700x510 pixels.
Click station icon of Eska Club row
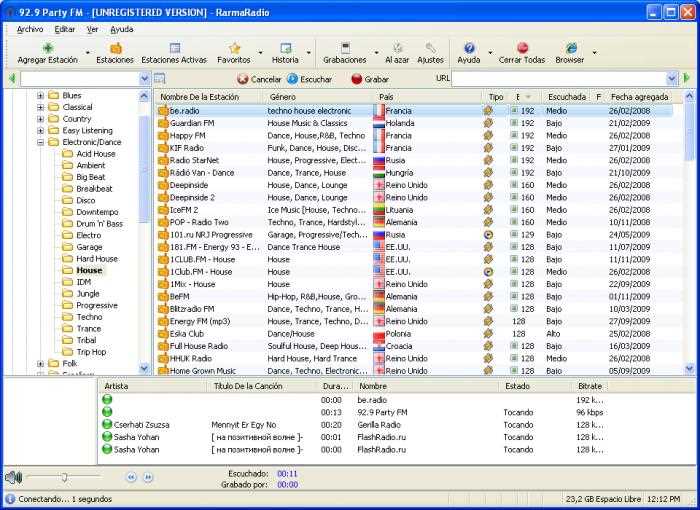(163, 334)
